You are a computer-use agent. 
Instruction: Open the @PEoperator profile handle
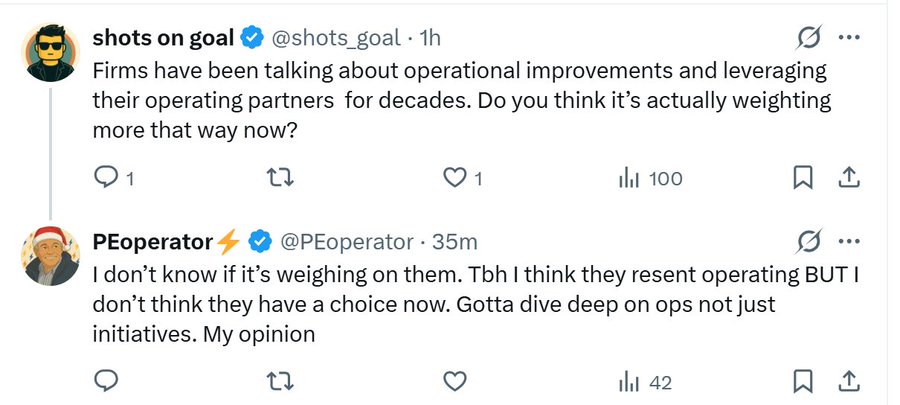point(345,241)
